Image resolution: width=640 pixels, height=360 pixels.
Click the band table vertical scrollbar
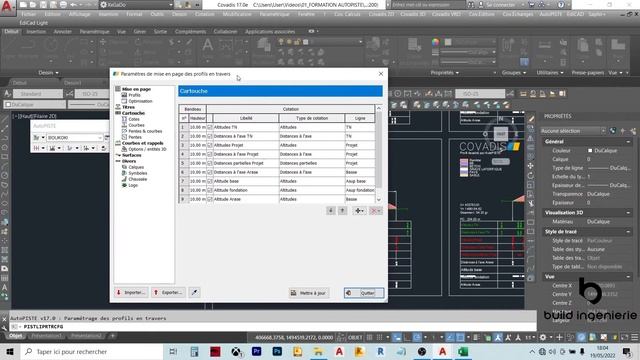[x=379, y=153]
